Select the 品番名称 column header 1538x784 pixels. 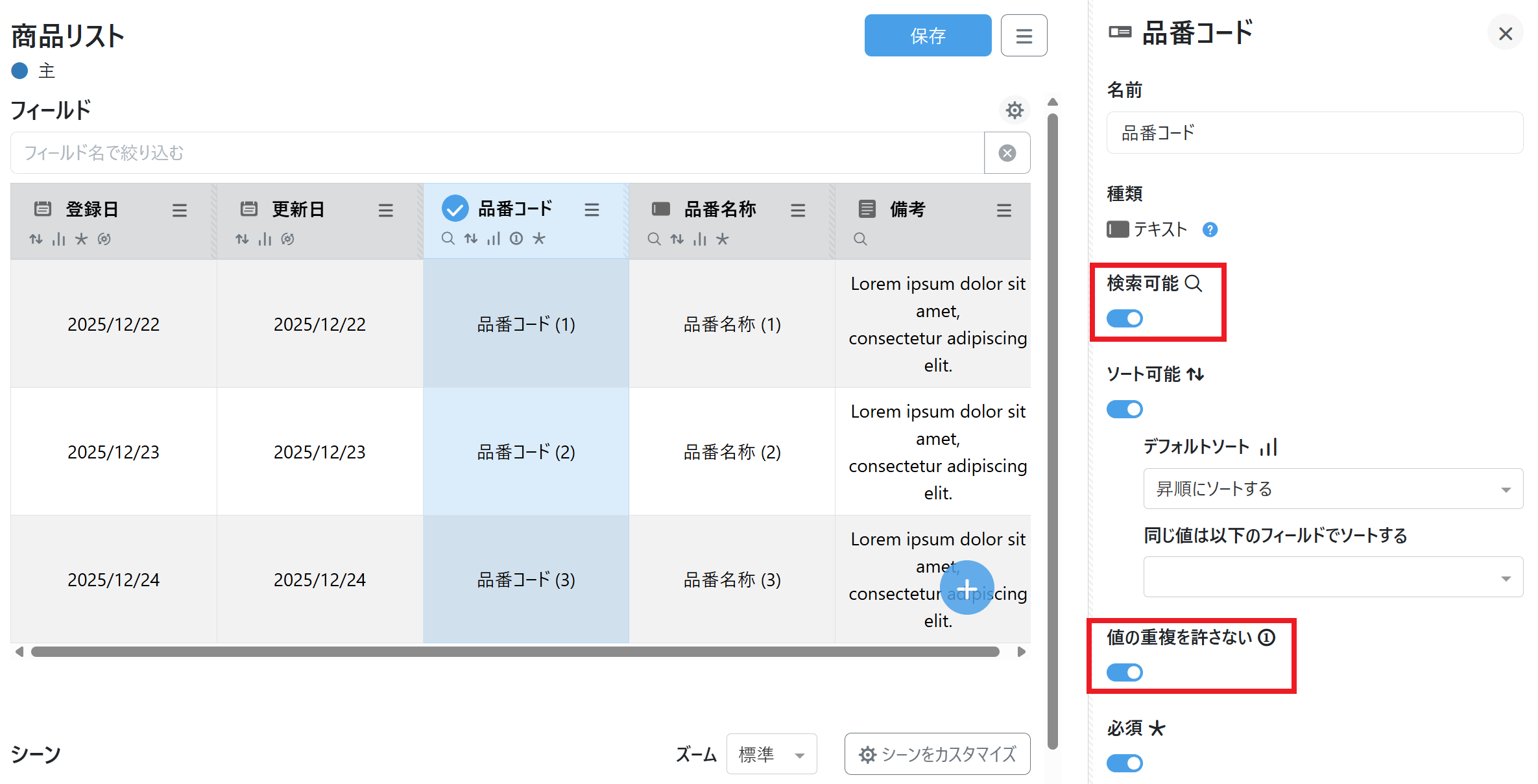(719, 209)
